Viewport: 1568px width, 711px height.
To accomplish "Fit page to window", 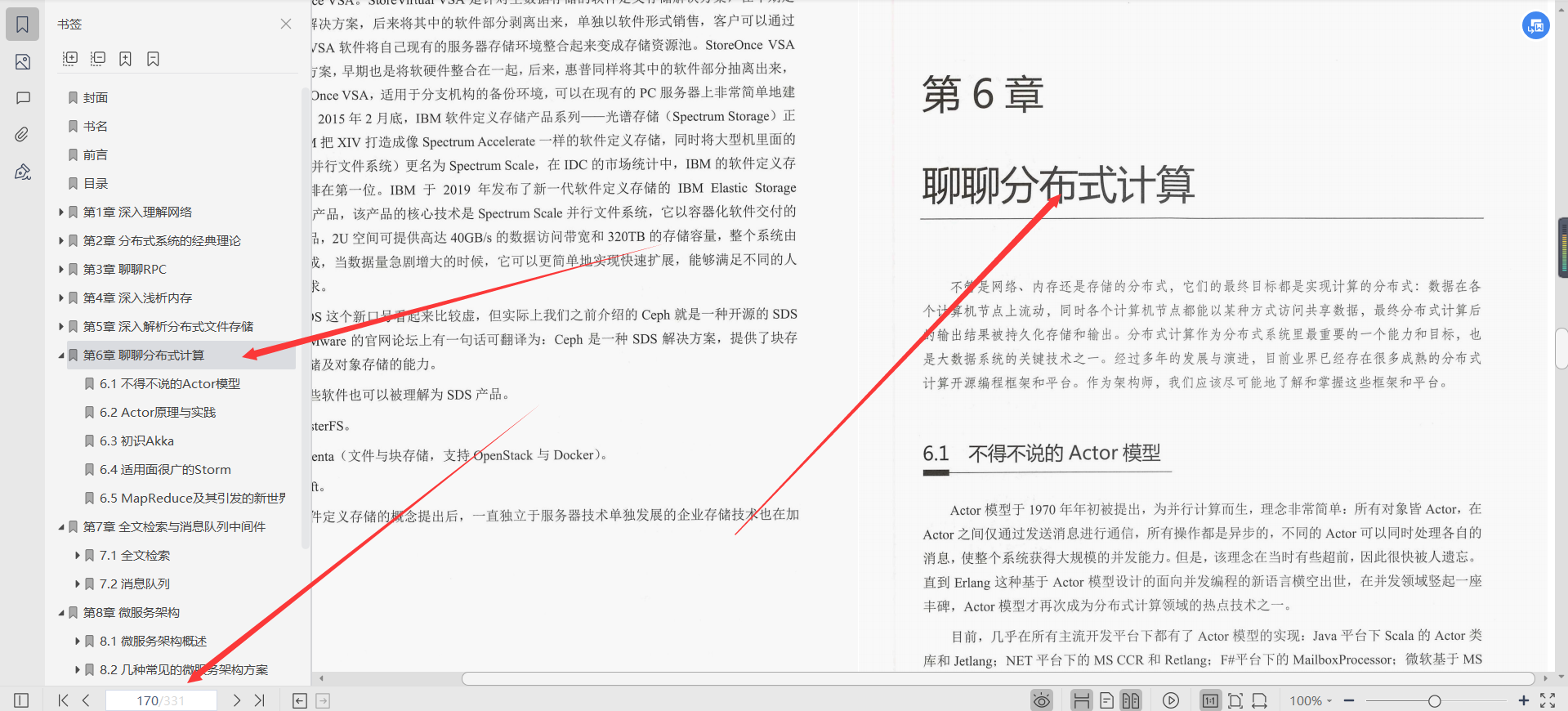I will pyautogui.click(x=1235, y=700).
